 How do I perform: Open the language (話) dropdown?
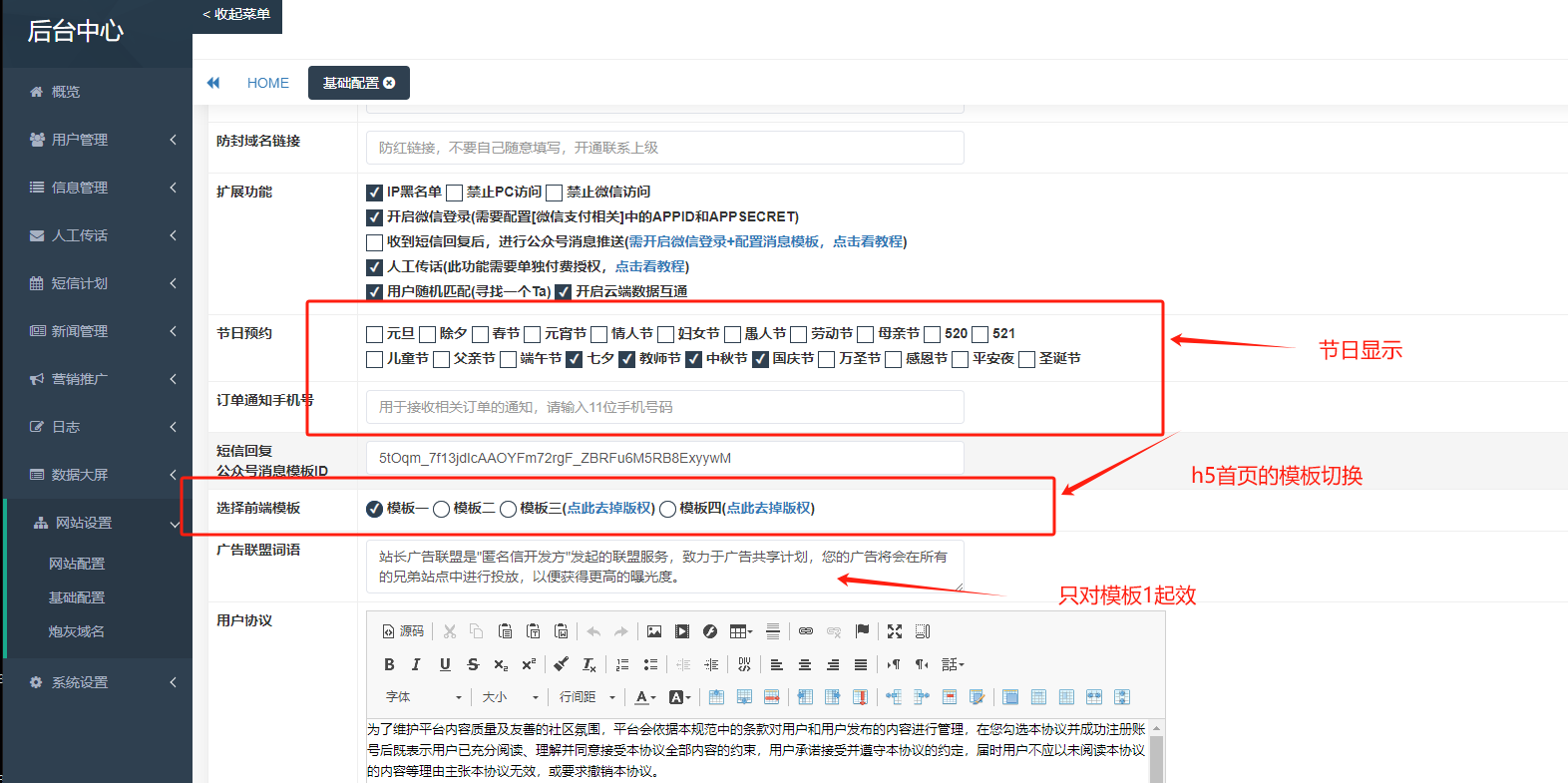953,664
